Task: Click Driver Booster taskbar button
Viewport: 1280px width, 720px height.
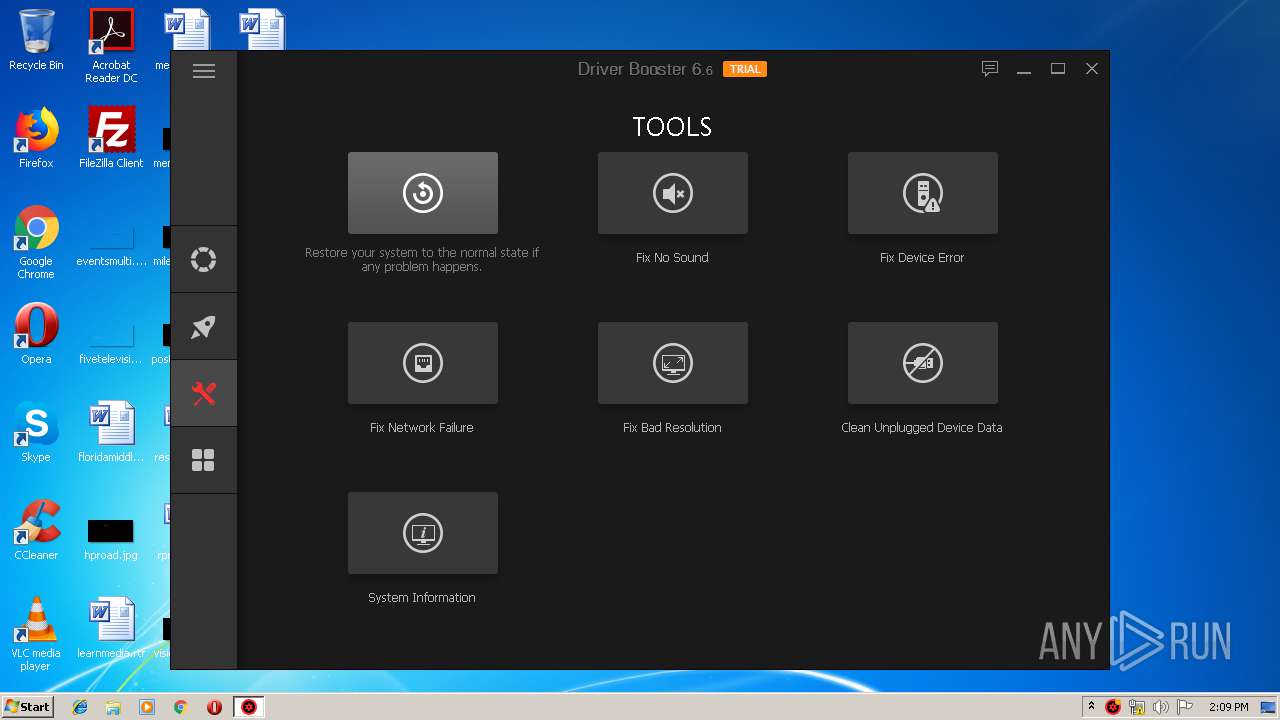Action: click(249, 707)
